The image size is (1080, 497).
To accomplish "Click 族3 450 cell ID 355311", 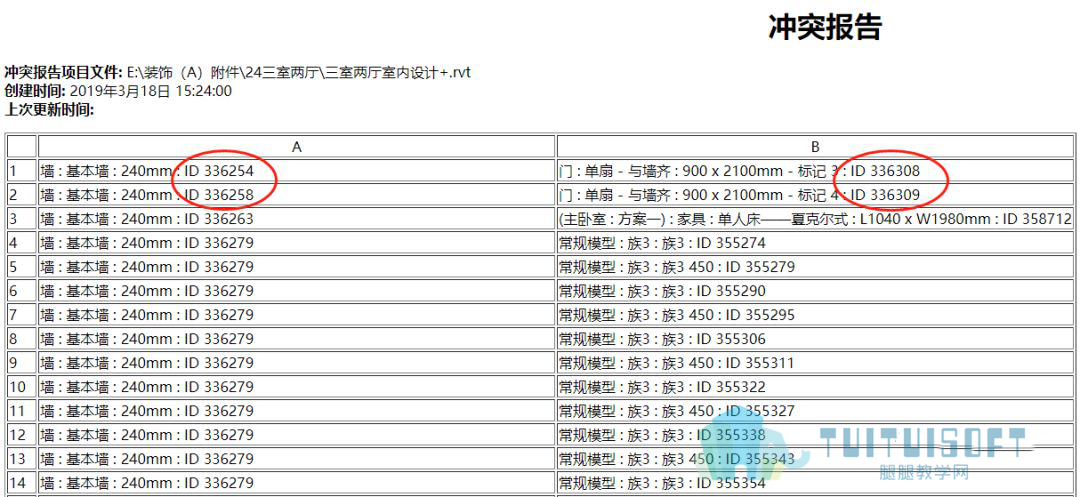I will point(815,363).
